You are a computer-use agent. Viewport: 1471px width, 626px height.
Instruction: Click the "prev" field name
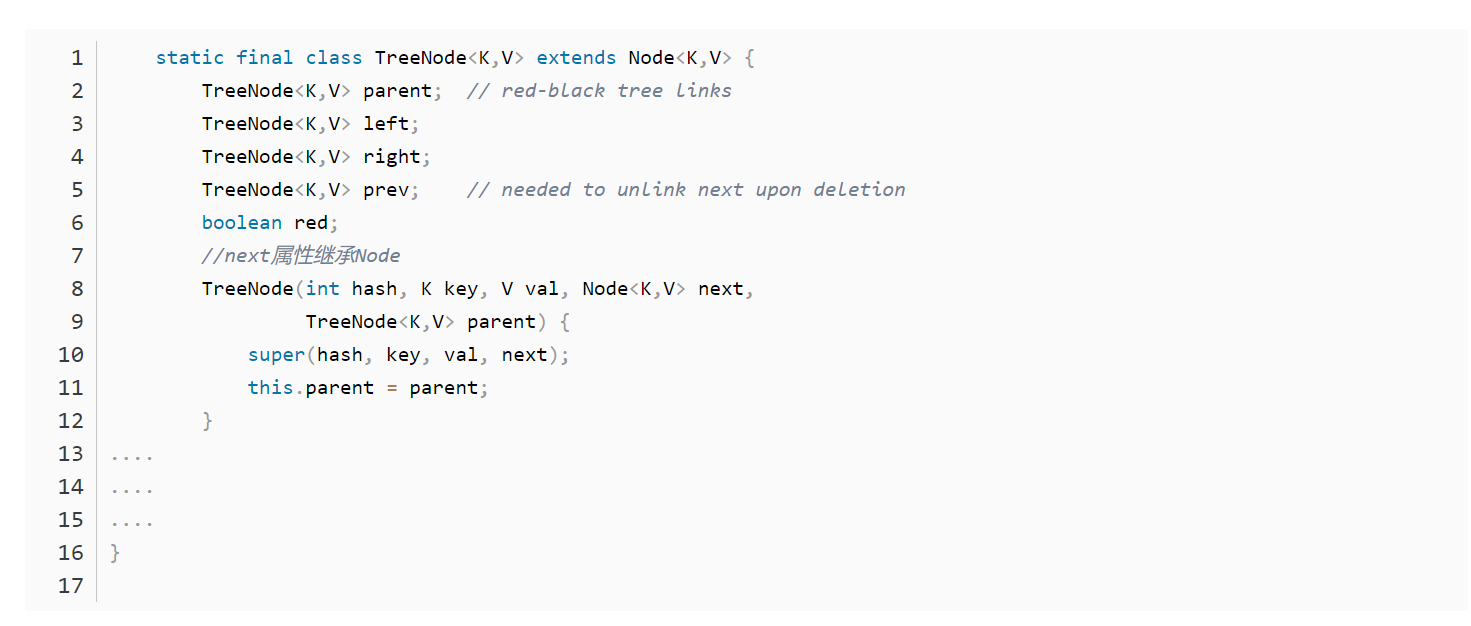pyautogui.click(x=386, y=190)
